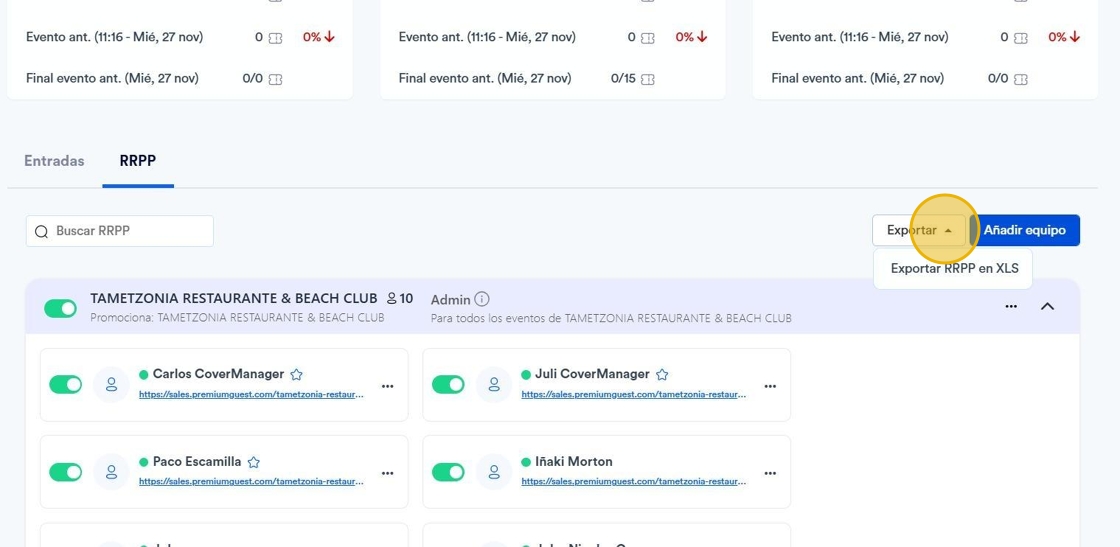Open Paco Escamilla sales link

tap(251, 481)
